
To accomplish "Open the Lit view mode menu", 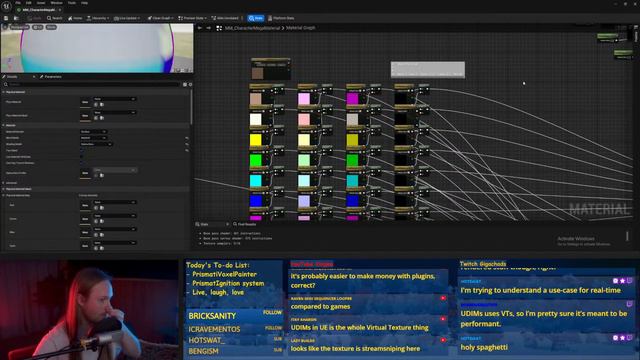I will [x=38, y=27].
